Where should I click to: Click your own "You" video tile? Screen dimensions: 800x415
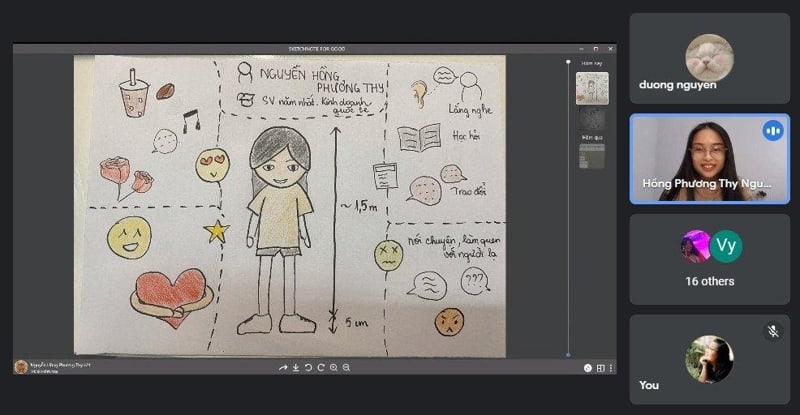(x=709, y=360)
